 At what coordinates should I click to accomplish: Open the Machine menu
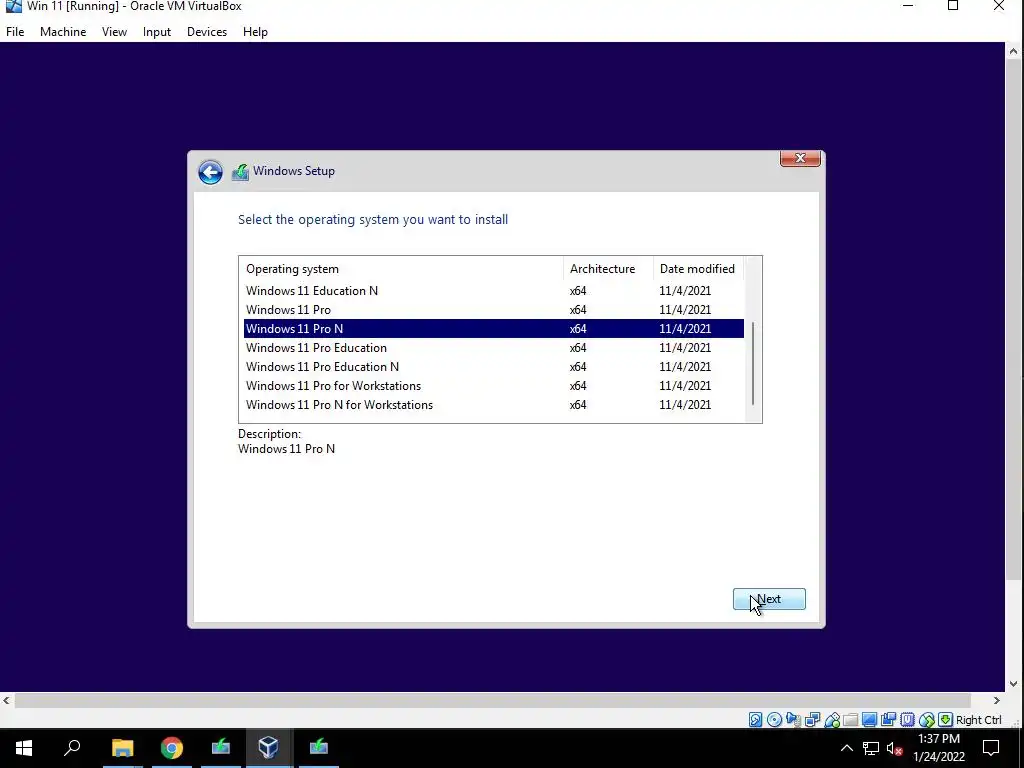click(63, 31)
